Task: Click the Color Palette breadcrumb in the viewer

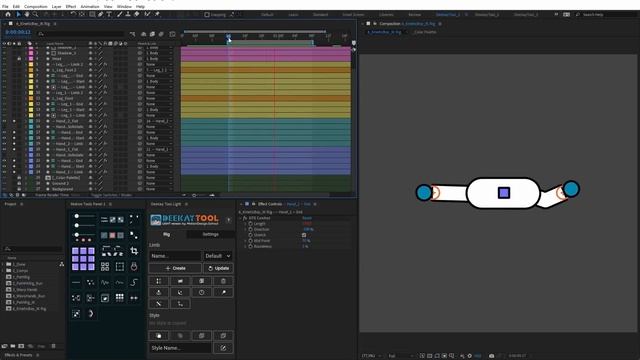Action: [425, 32]
